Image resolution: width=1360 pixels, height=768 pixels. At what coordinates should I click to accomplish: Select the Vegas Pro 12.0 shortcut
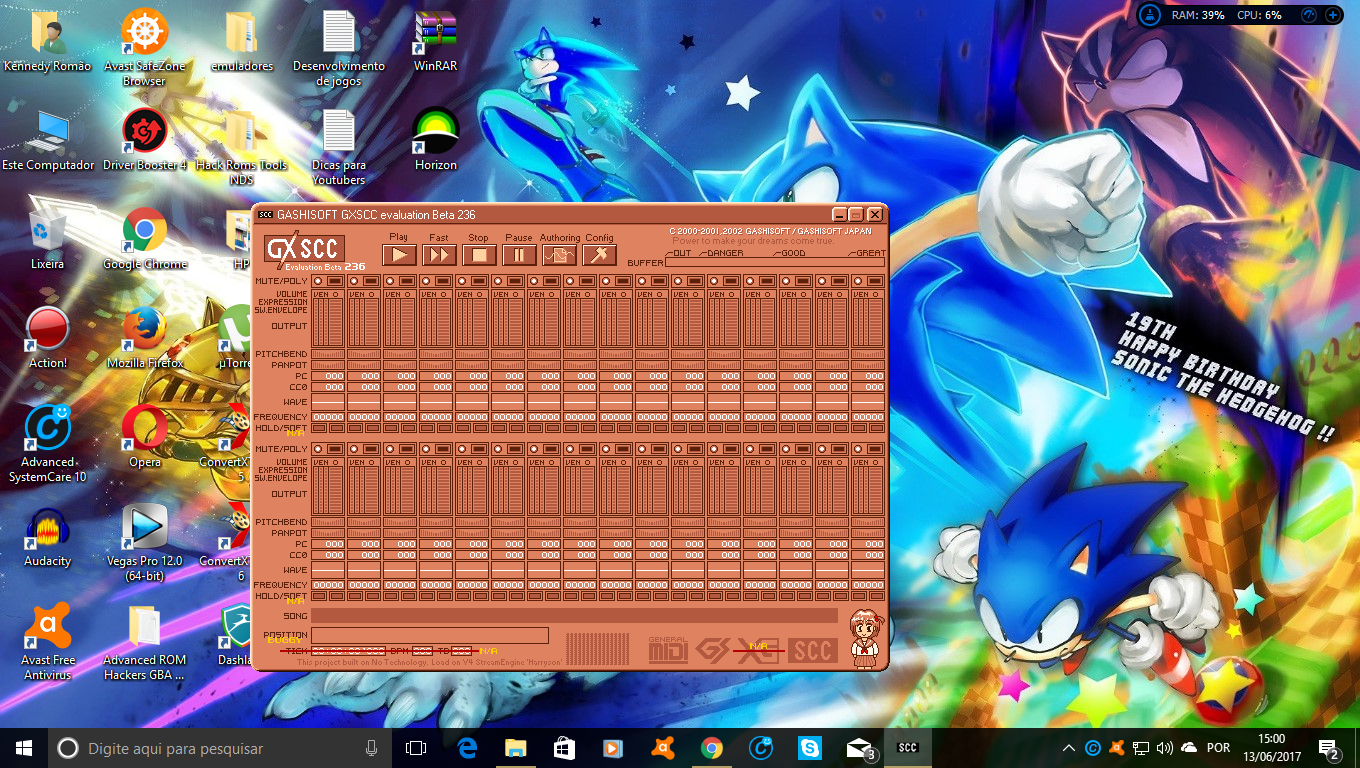coord(145,543)
